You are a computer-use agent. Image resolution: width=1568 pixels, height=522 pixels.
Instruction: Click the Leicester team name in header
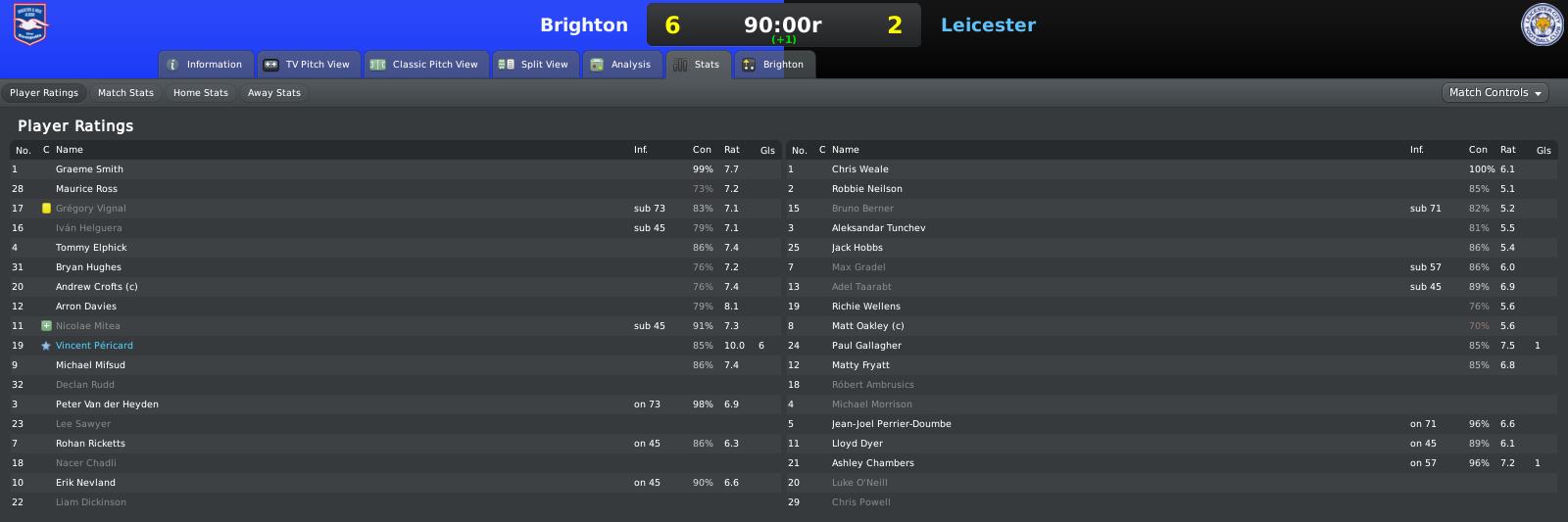point(988,25)
